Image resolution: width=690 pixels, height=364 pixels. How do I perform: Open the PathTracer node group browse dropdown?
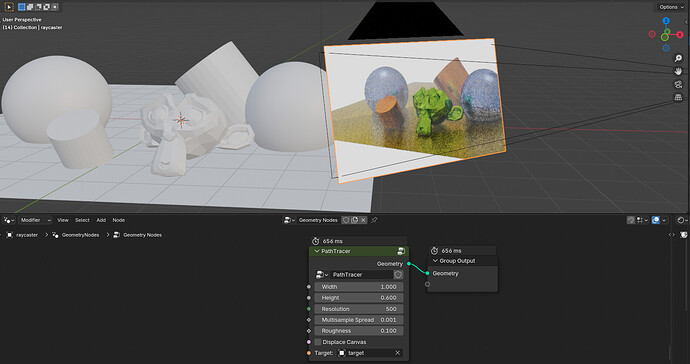(322, 275)
